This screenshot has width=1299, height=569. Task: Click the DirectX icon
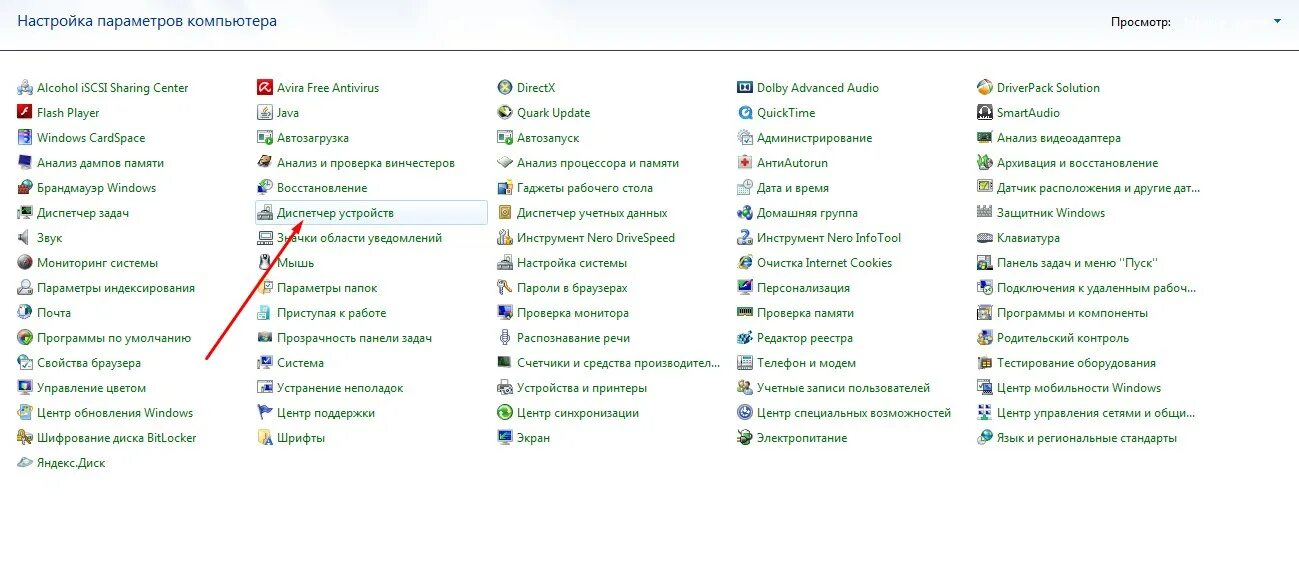tap(505, 88)
